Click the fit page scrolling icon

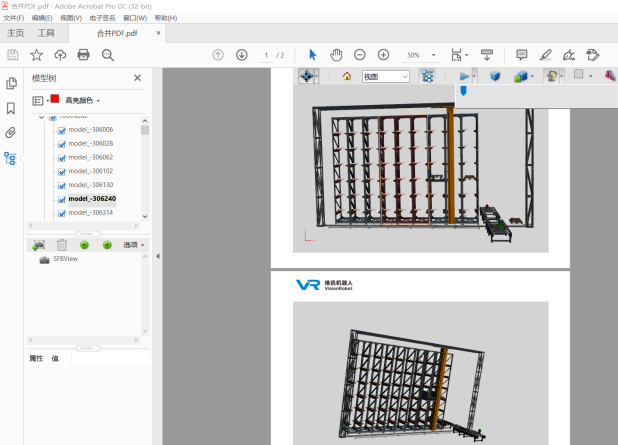click(x=456, y=55)
